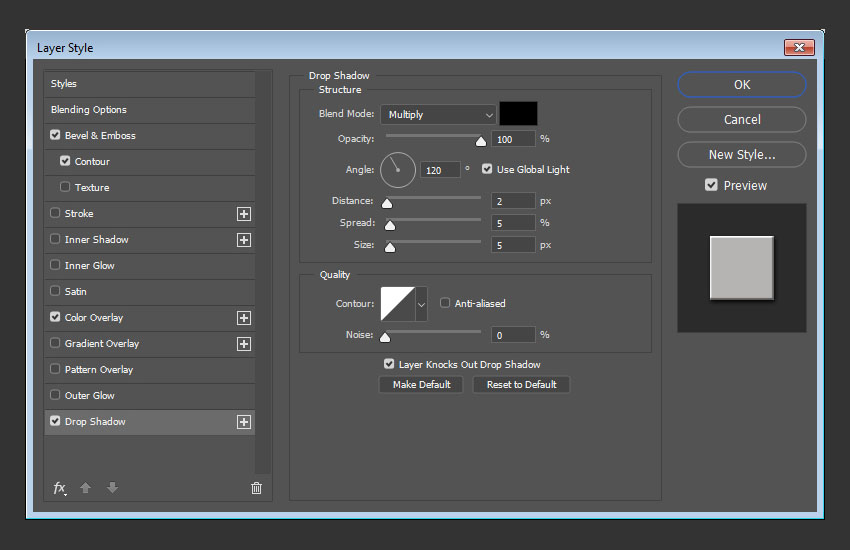850x550 pixels.
Task: Enable the Satin checkbox
Action: 55,291
